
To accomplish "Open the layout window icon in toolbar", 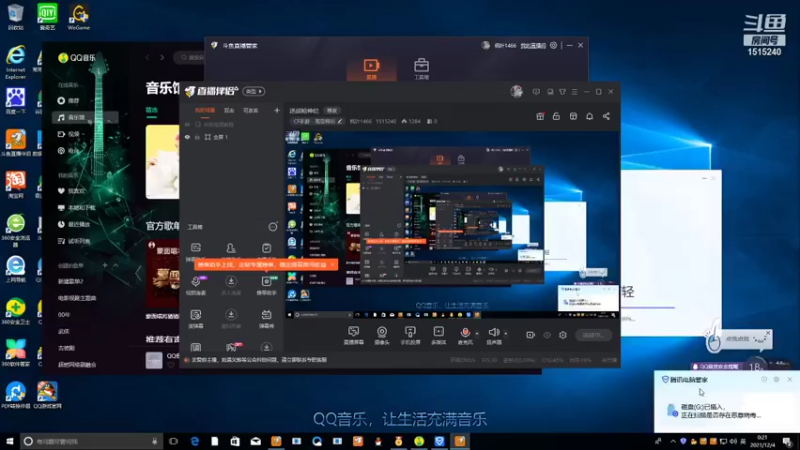I will pos(573,116).
